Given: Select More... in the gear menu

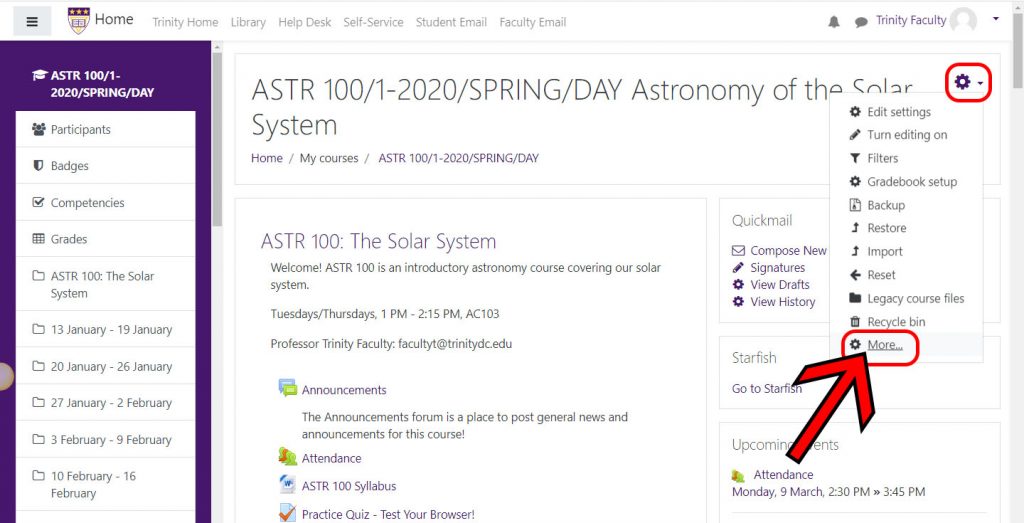Looking at the screenshot, I should point(884,345).
